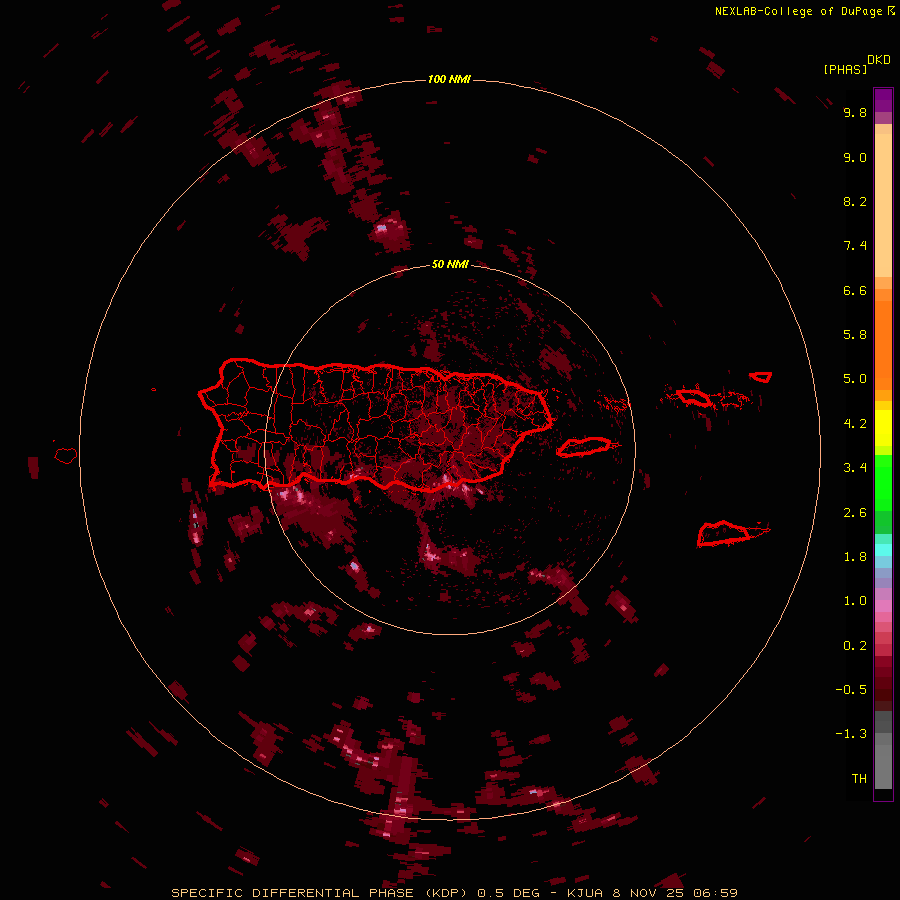This screenshot has width=900, height=900.
Task: Pick the cyan band near 1.8
Action: point(883,550)
